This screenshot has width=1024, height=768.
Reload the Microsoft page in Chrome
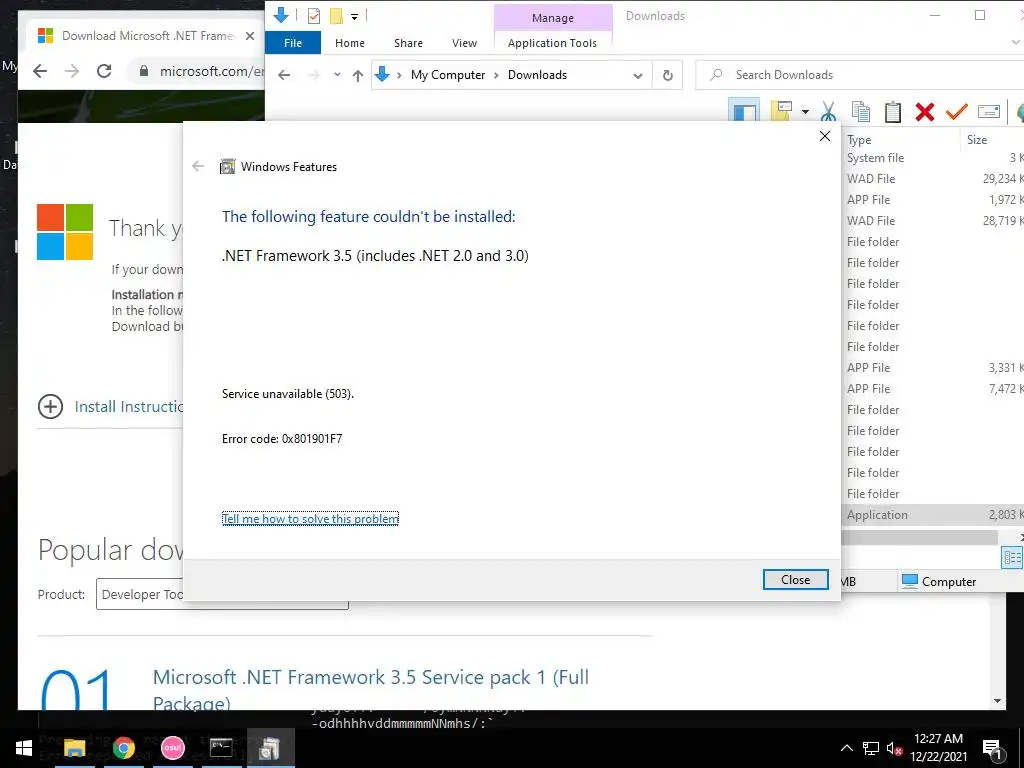[x=104, y=71]
